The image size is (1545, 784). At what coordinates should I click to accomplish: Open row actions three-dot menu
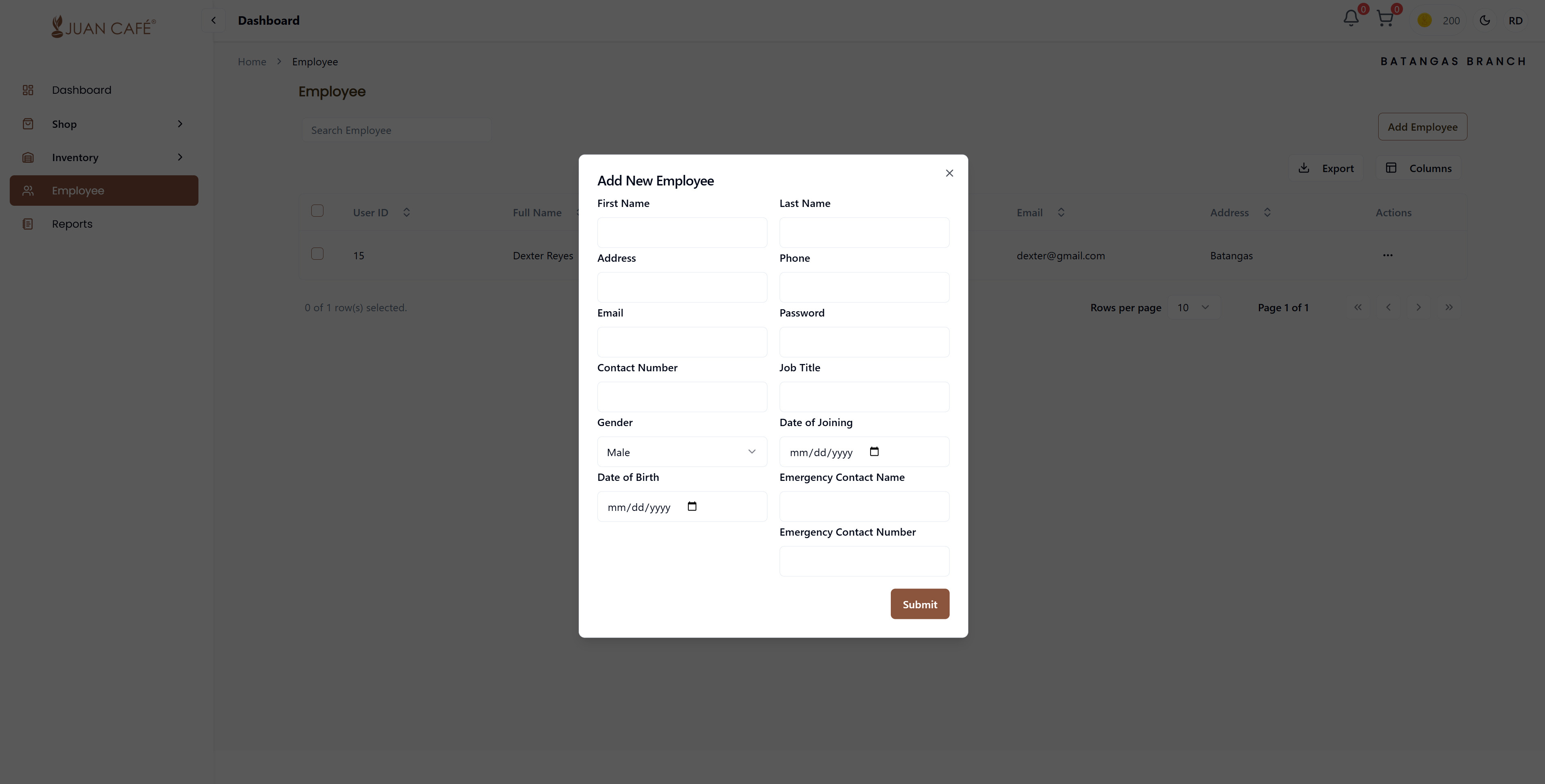point(1387,255)
